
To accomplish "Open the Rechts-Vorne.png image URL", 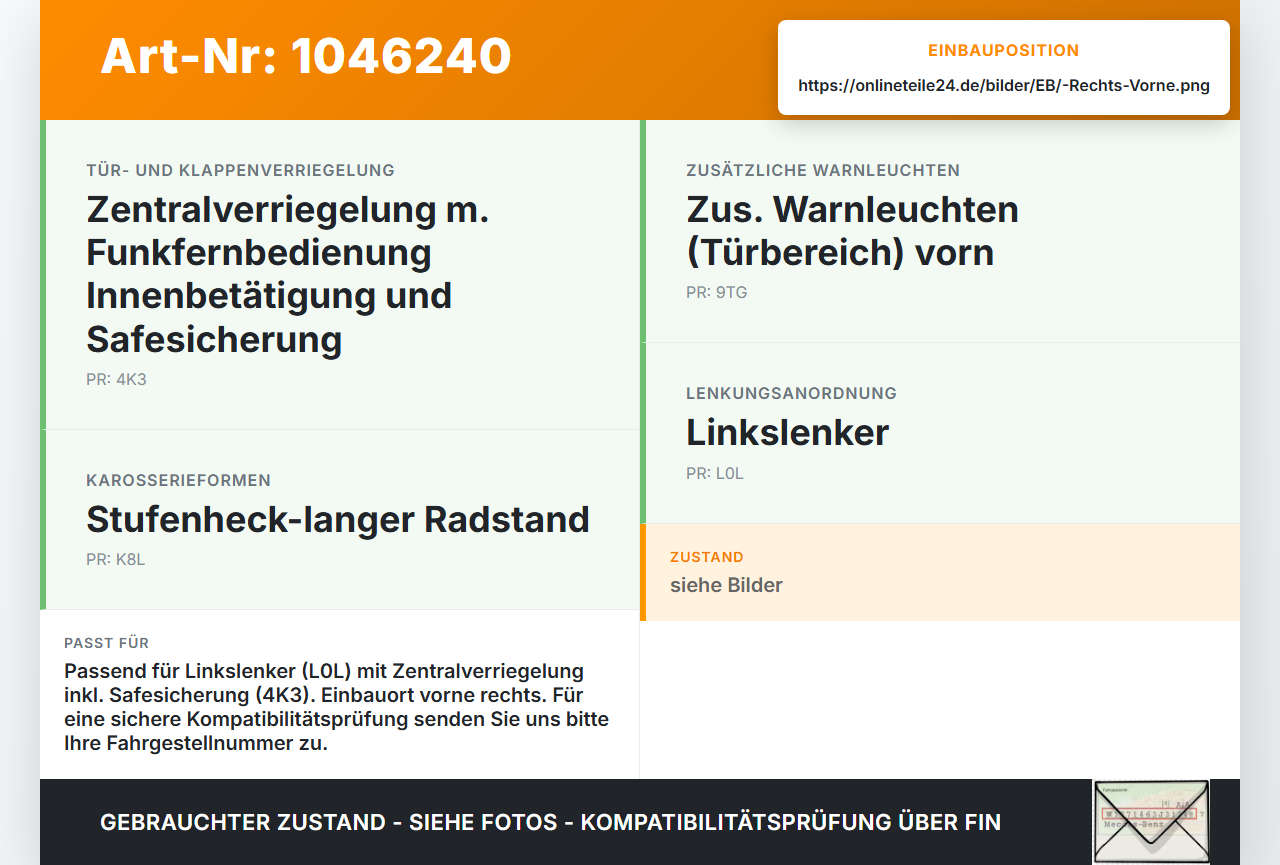I will pyautogui.click(x=1004, y=85).
